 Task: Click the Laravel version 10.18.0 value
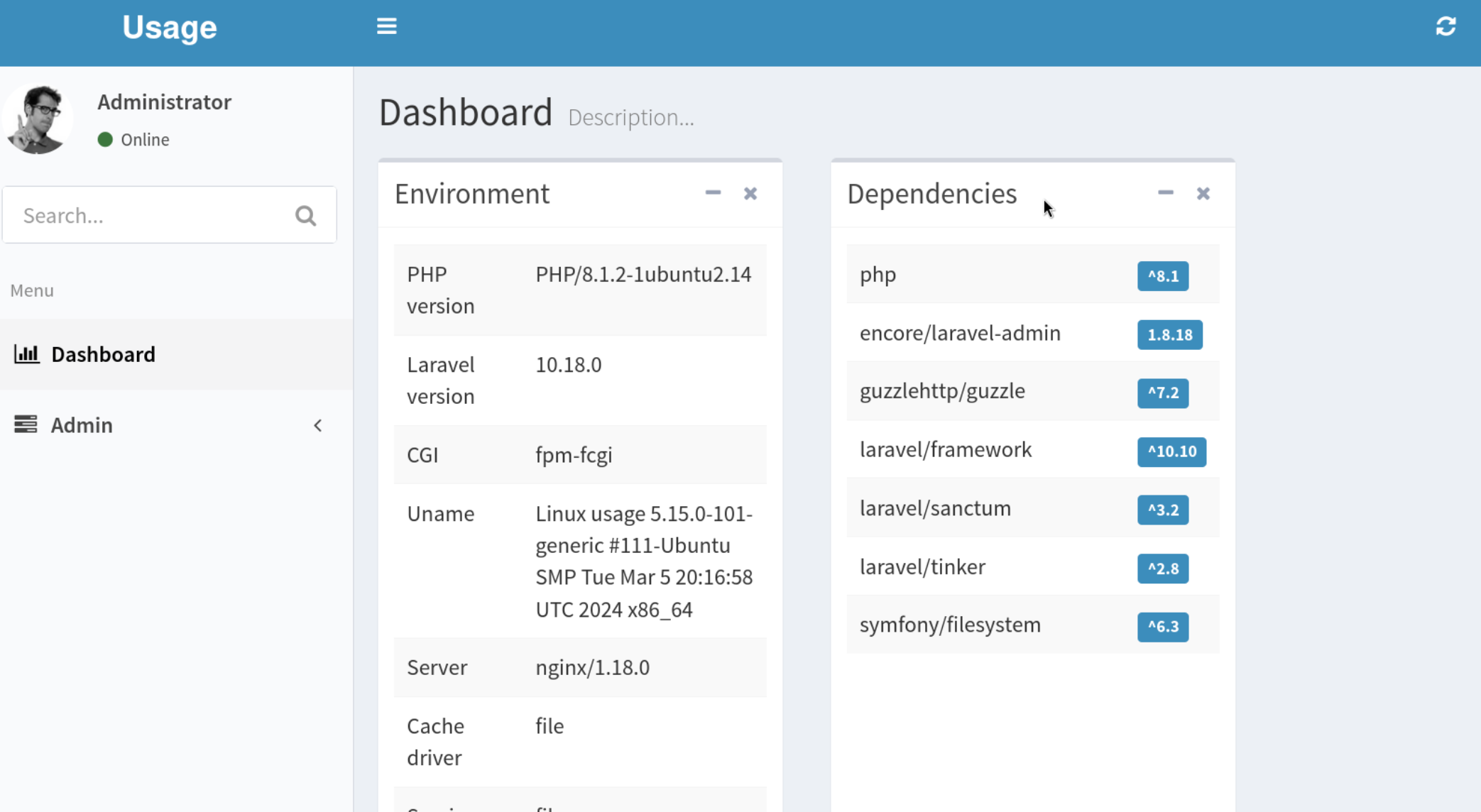[x=568, y=364]
